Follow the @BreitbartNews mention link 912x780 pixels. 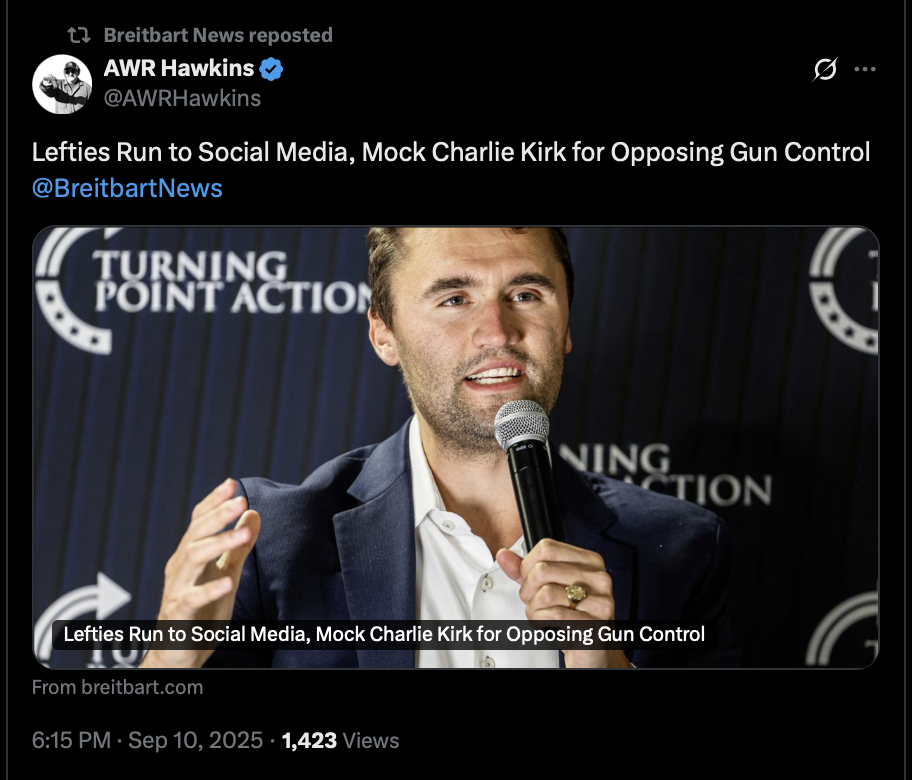pyautogui.click(x=127, y=188)
